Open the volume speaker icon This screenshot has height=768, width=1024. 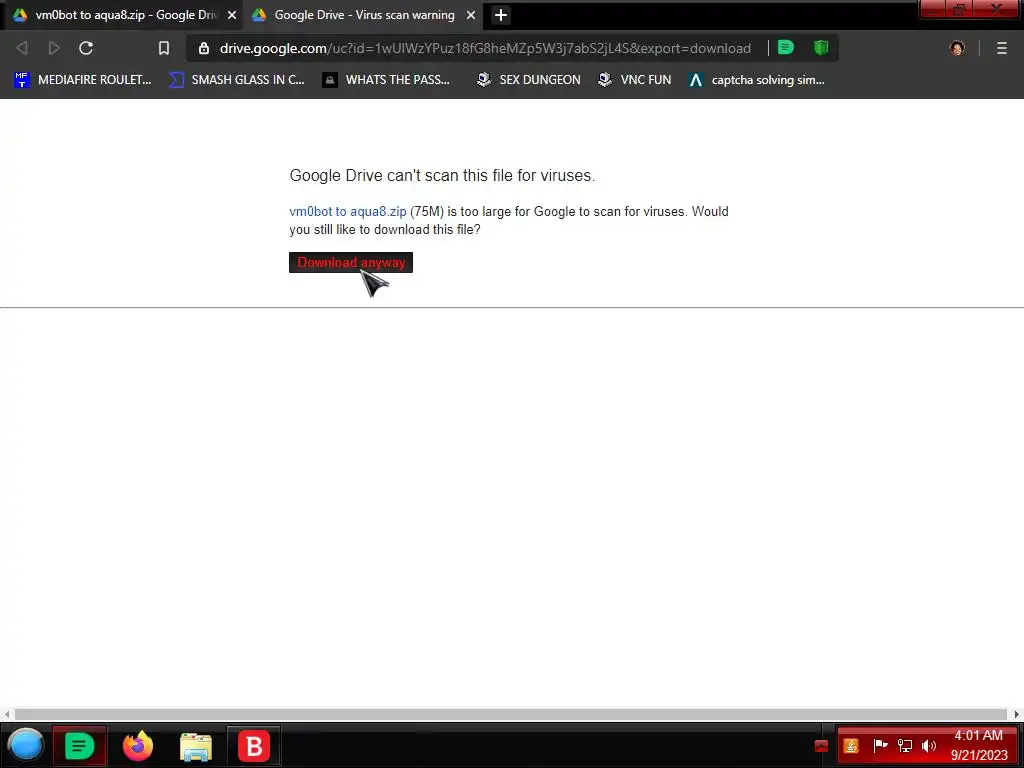click(x=929, y=746)
